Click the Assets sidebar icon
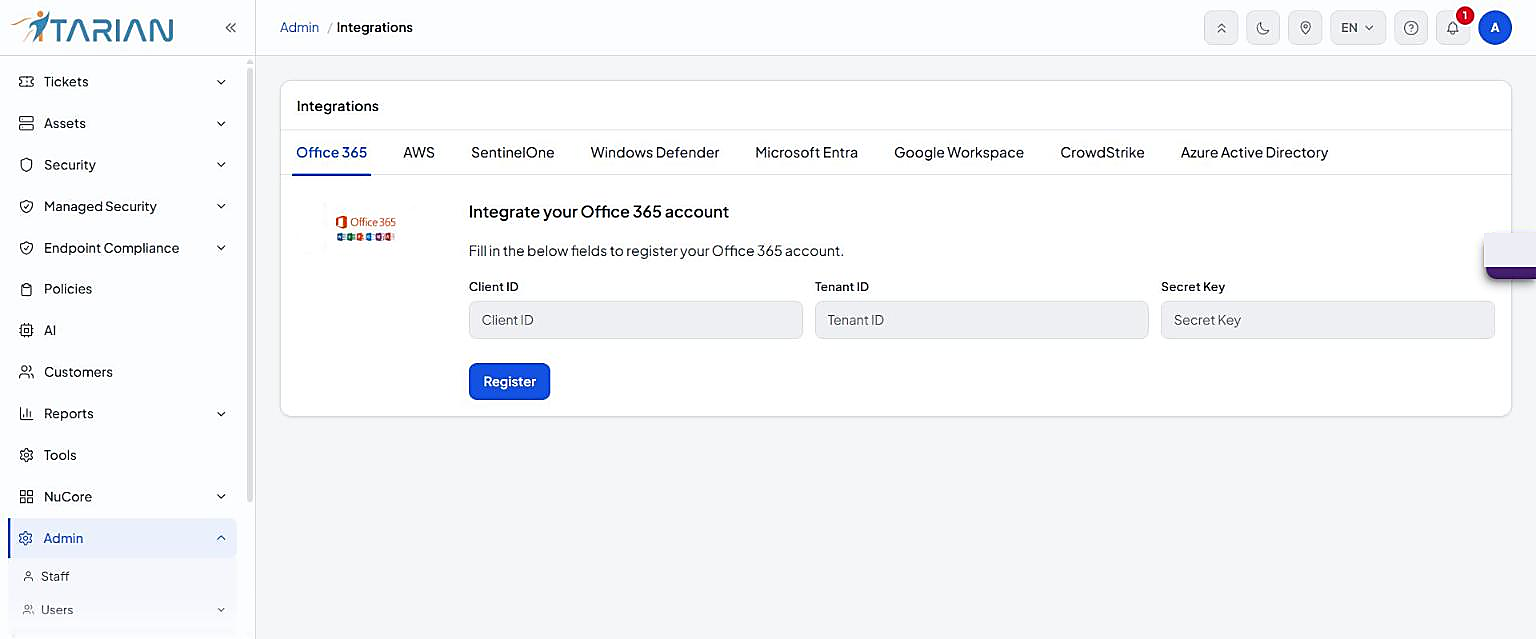 27,123
